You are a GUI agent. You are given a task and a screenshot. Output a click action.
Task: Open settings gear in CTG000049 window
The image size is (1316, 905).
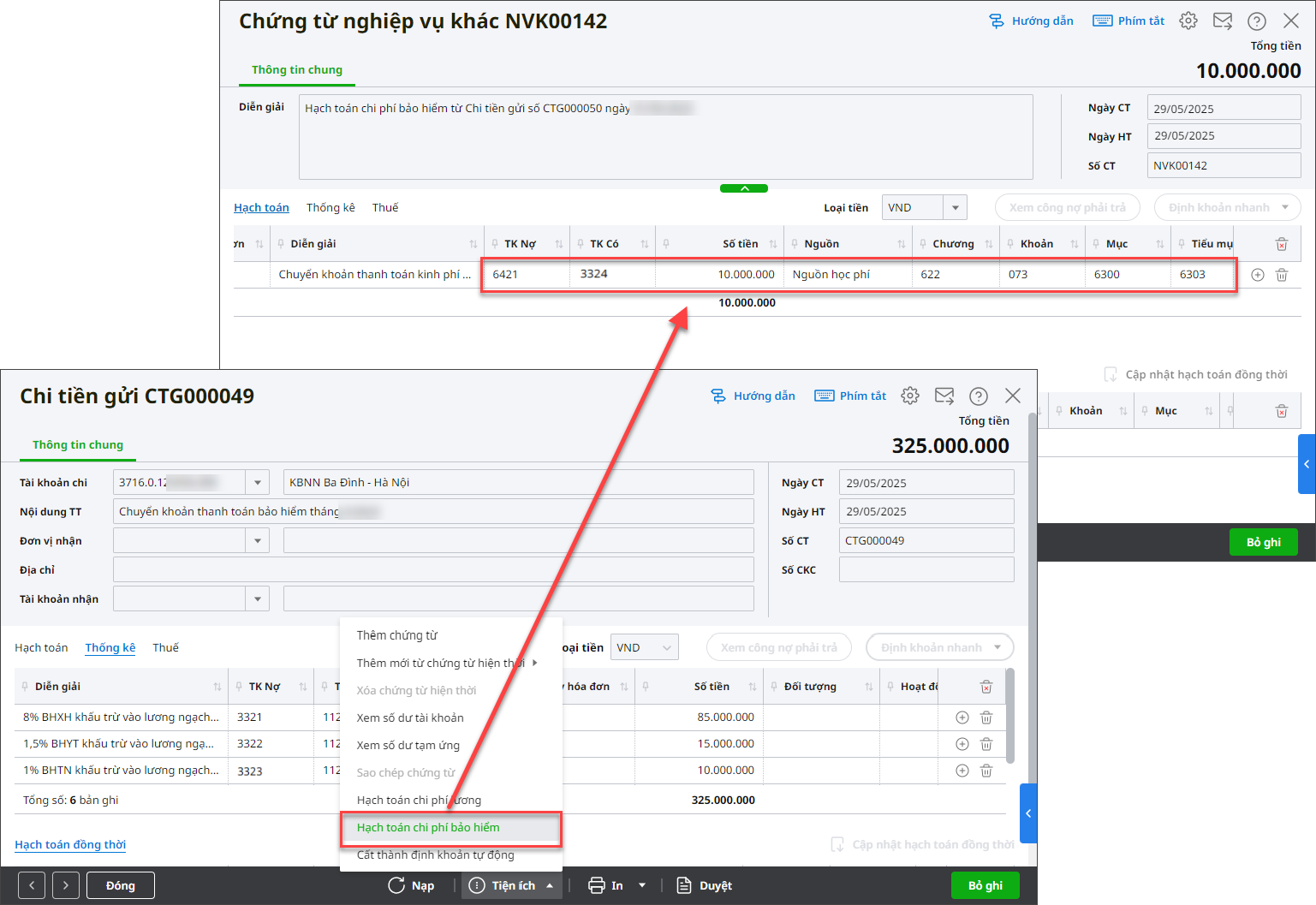(910, 396)
